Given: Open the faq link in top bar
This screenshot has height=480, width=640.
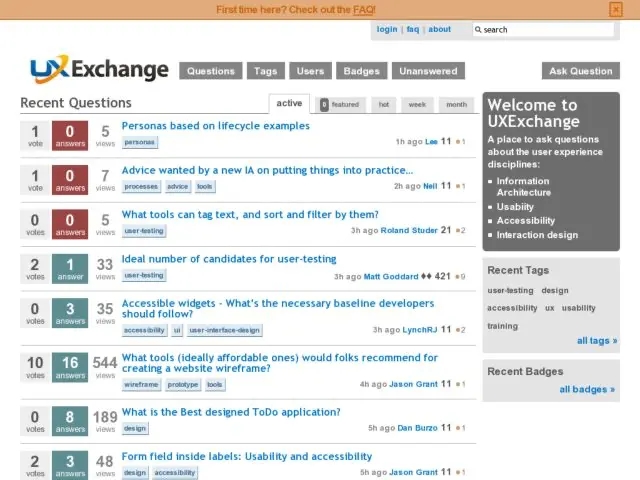Looking at the screenshot, I should [413, 29].
